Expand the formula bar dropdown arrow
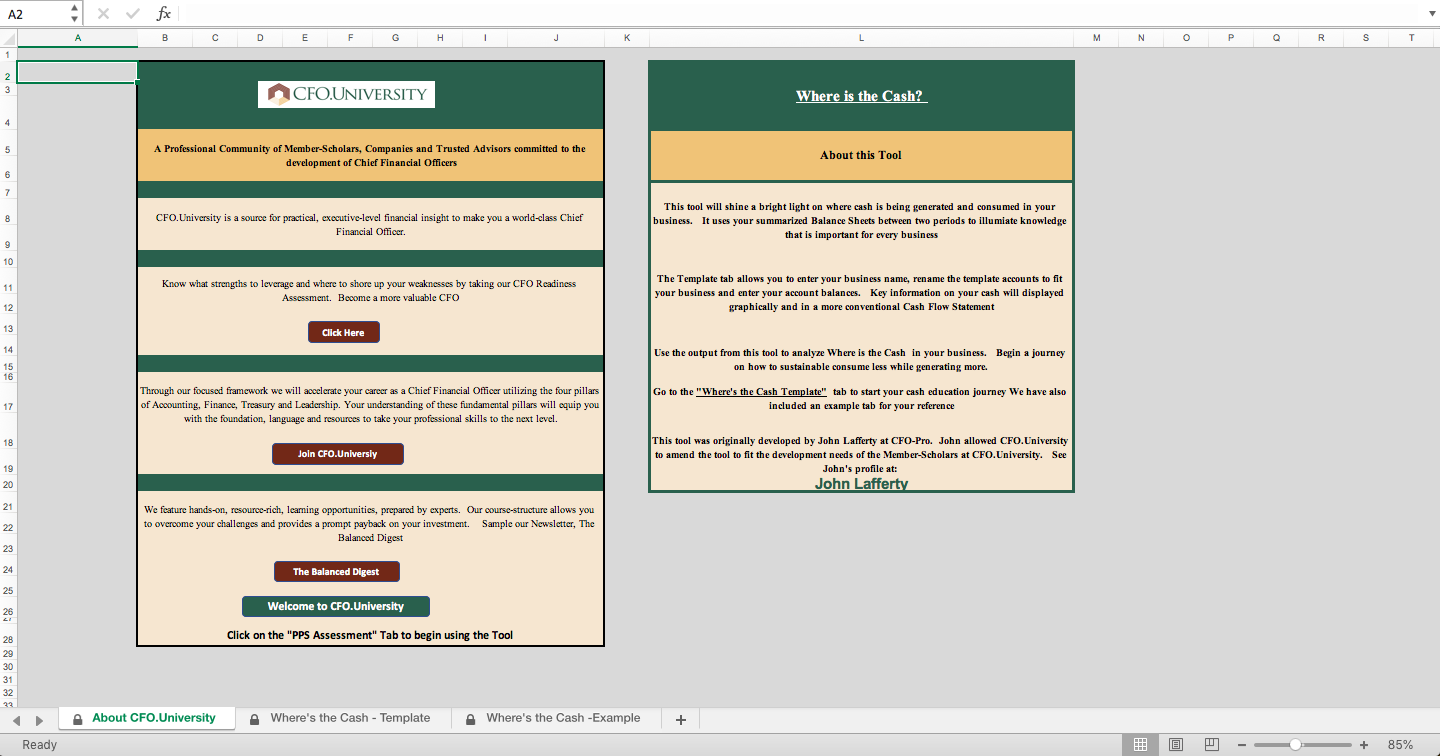 [x=1430, y=14]
